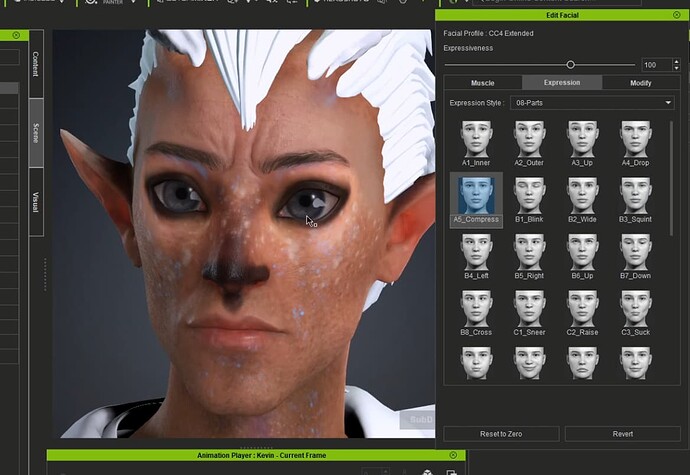Switch to the Muscle tab
Viewport: 690px width, 475px height.
483,83
